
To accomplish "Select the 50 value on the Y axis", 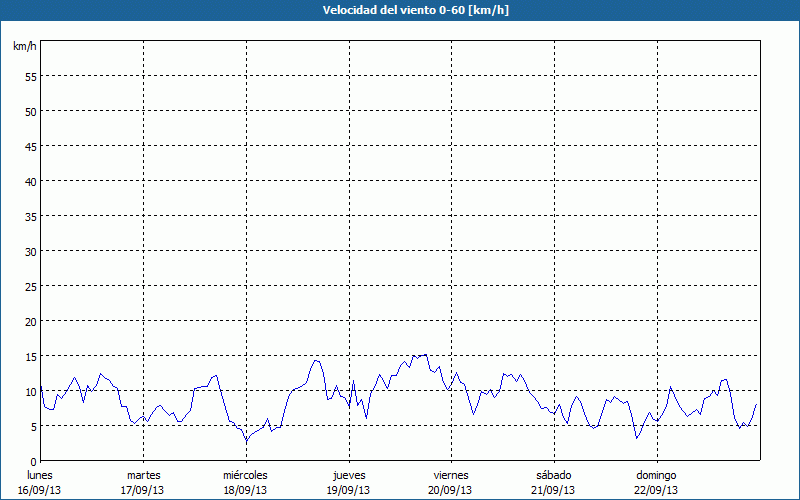I will [x=30, y=111].
